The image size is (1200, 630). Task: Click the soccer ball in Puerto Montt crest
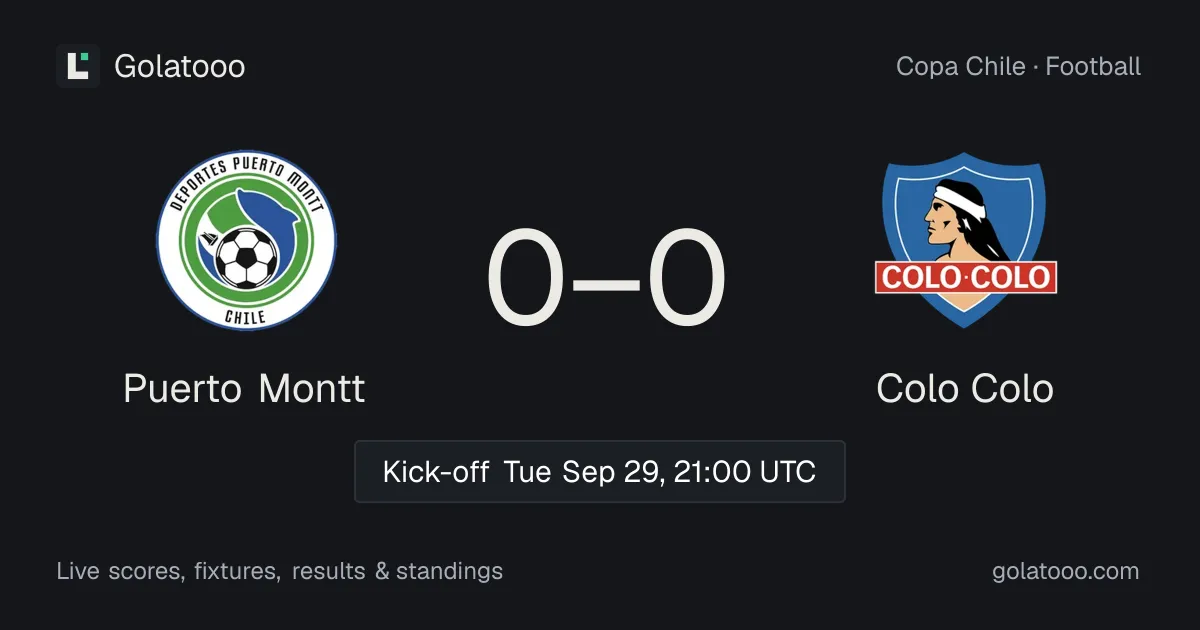pos(246,259)
